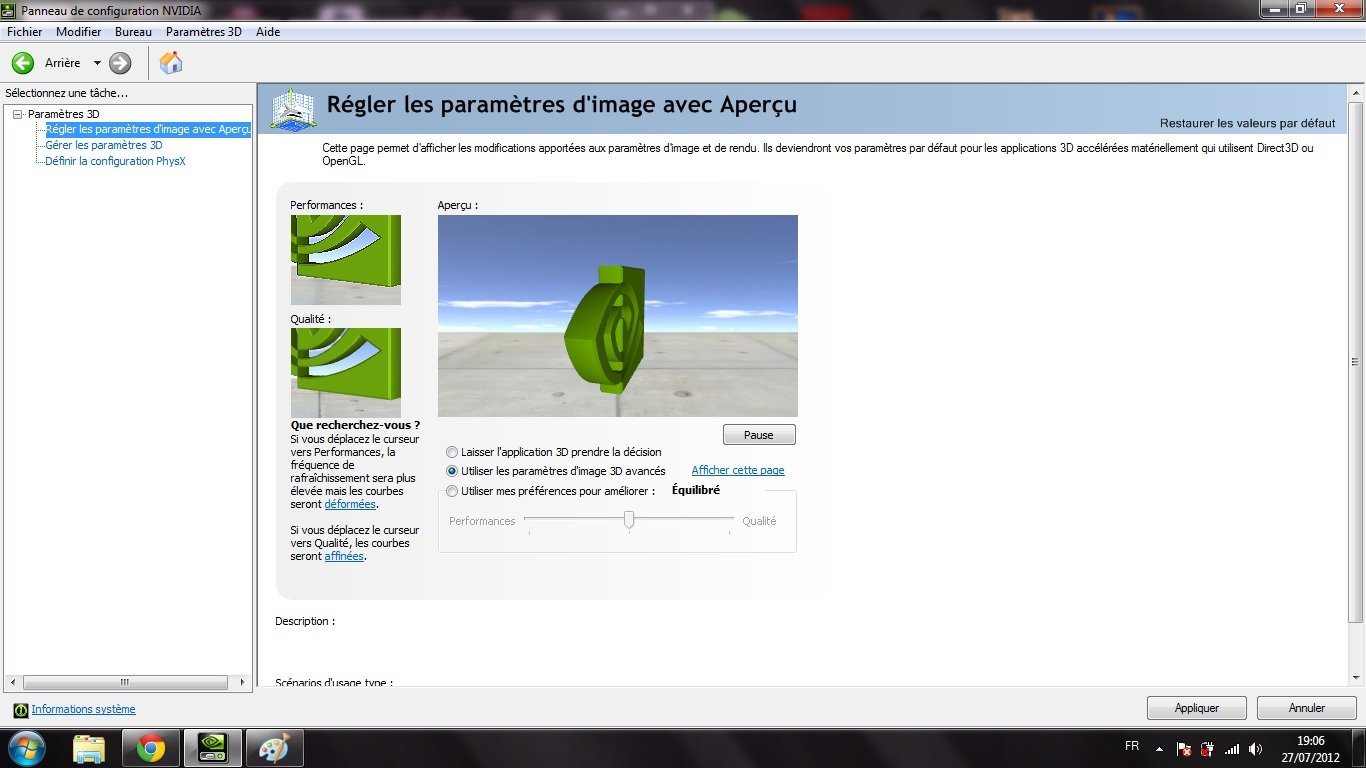
Task: Click the Show desktop button
Action: point(1358,748)
